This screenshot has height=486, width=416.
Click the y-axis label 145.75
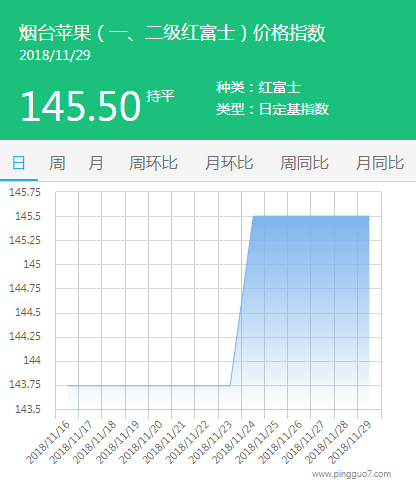pos(25,192)
